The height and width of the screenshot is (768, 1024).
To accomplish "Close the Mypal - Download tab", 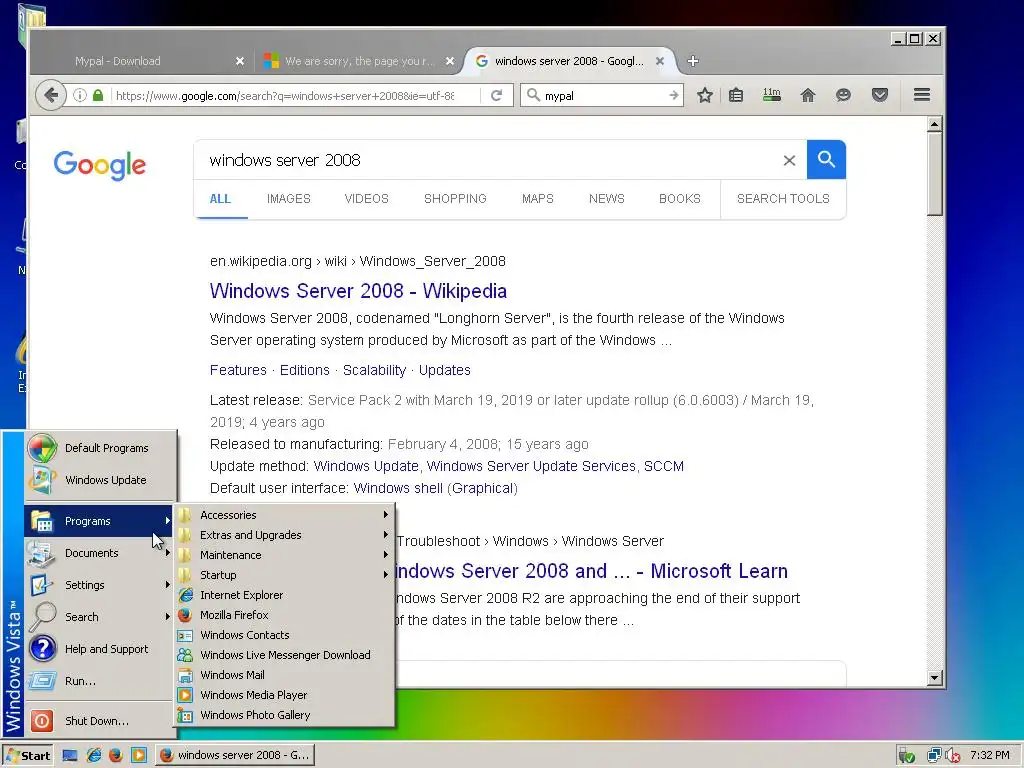I will [x=240, y=61].
